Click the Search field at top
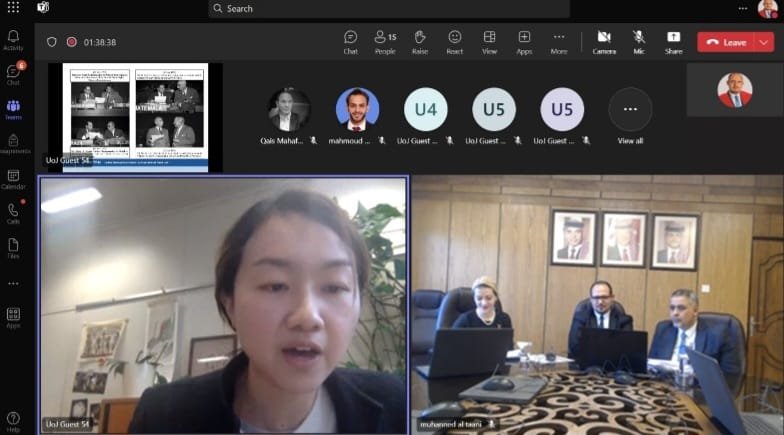This screenshot has width=784, height=435. coord(388,8)
